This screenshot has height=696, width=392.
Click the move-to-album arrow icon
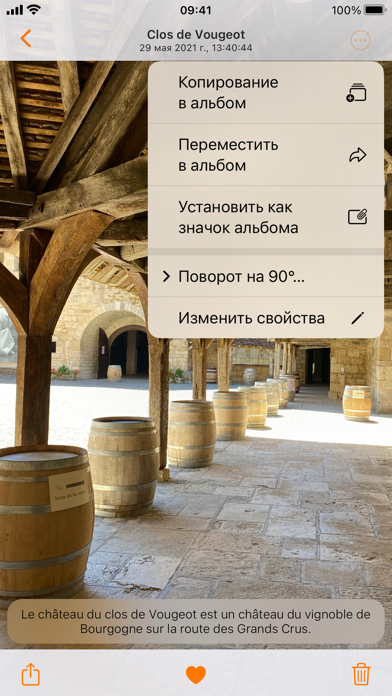pyautogui.click(x=357, y=155)
